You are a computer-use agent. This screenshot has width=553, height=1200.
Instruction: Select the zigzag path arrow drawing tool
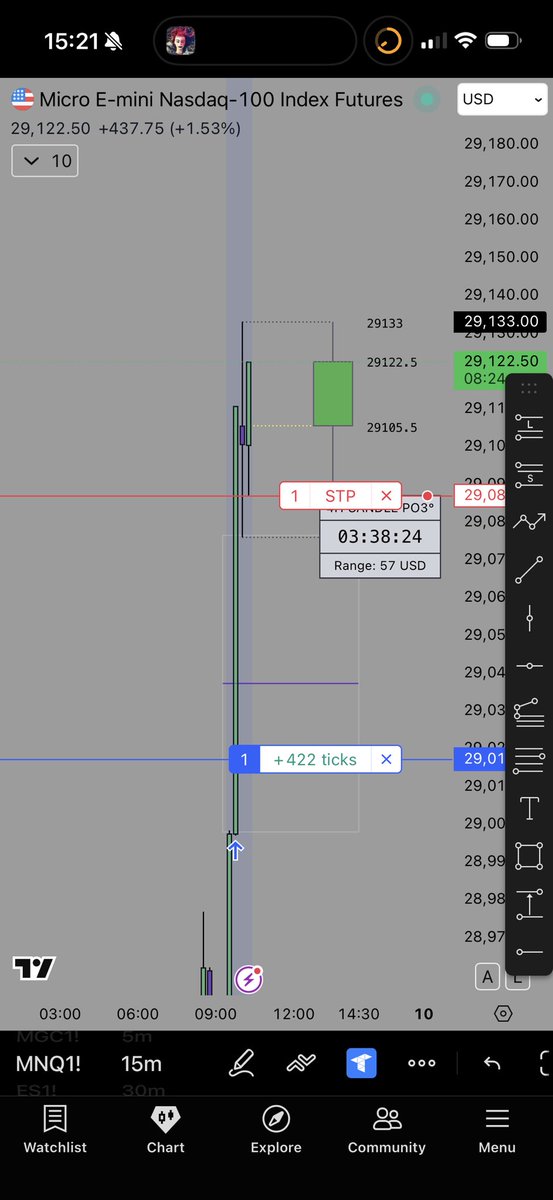coord(529,521)
